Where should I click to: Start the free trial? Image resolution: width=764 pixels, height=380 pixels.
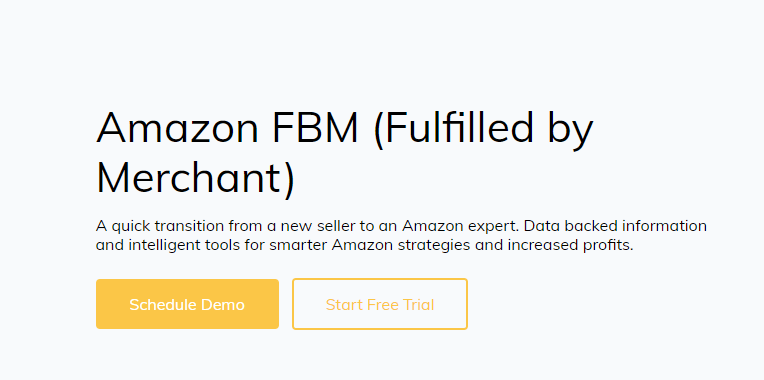[380, 304]
